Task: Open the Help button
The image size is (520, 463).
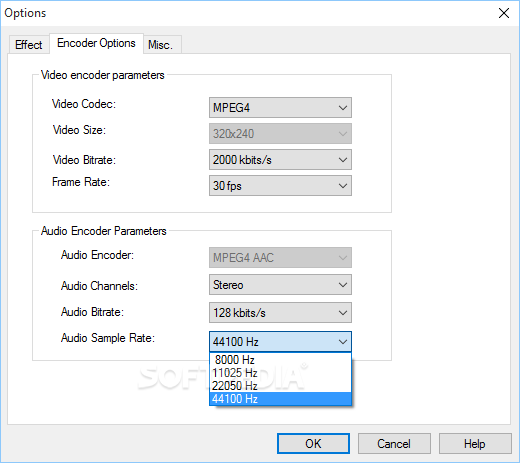Action: [475, 443]
